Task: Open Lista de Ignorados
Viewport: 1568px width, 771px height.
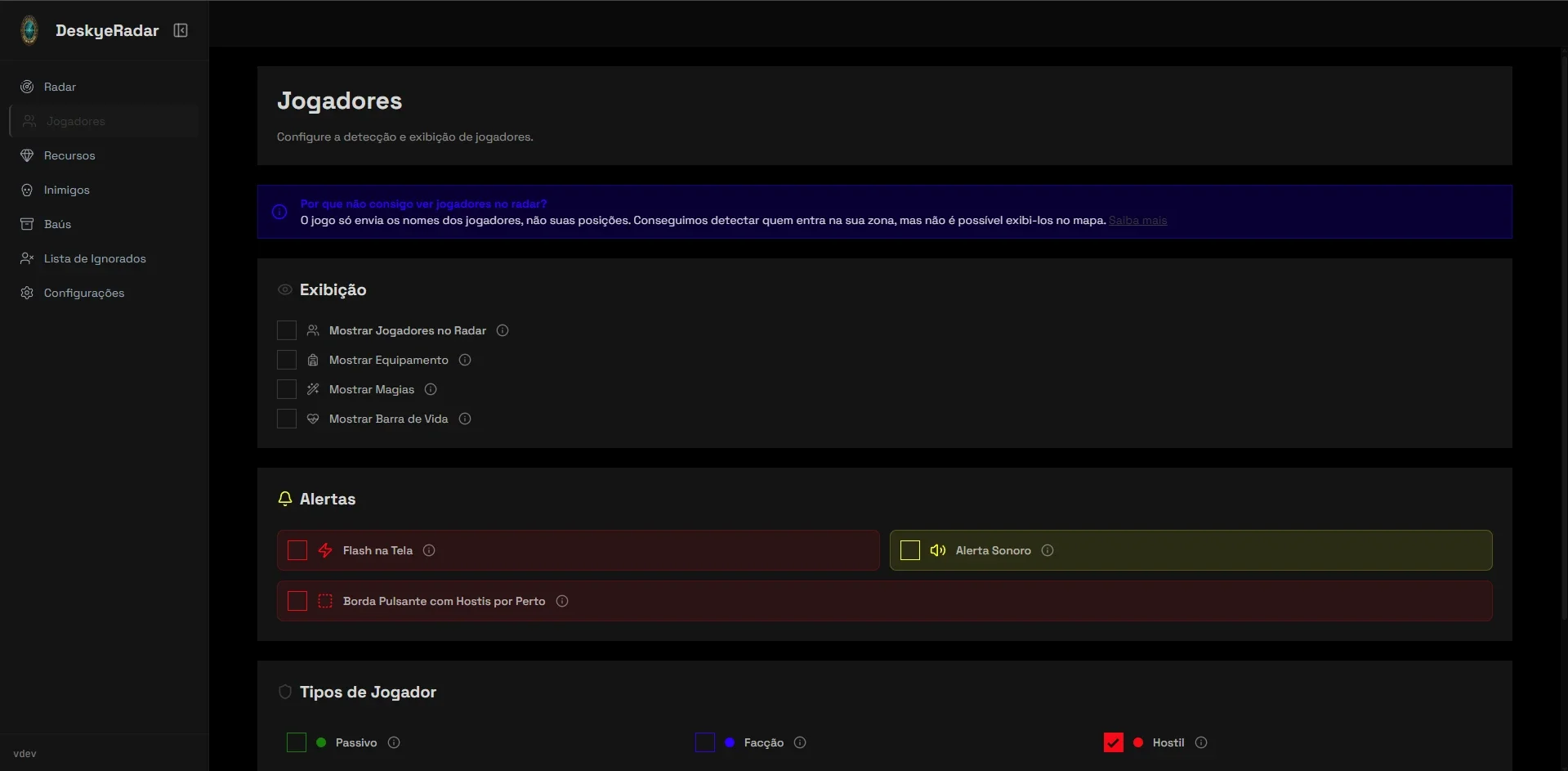Action: click(x=104, y=258)
